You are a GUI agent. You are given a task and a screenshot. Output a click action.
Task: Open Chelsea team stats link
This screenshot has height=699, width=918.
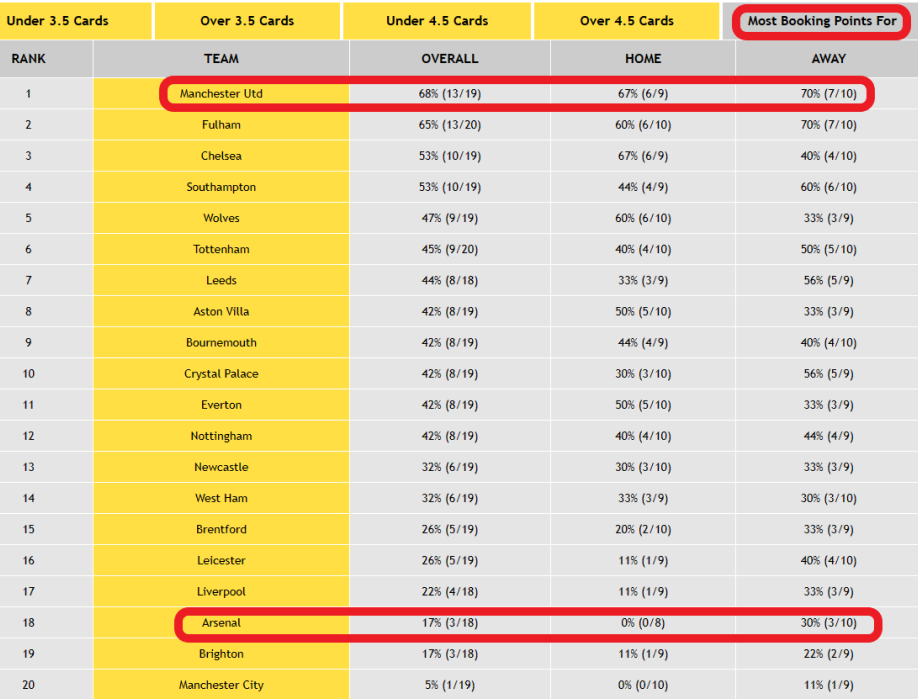tap(221, 156)
